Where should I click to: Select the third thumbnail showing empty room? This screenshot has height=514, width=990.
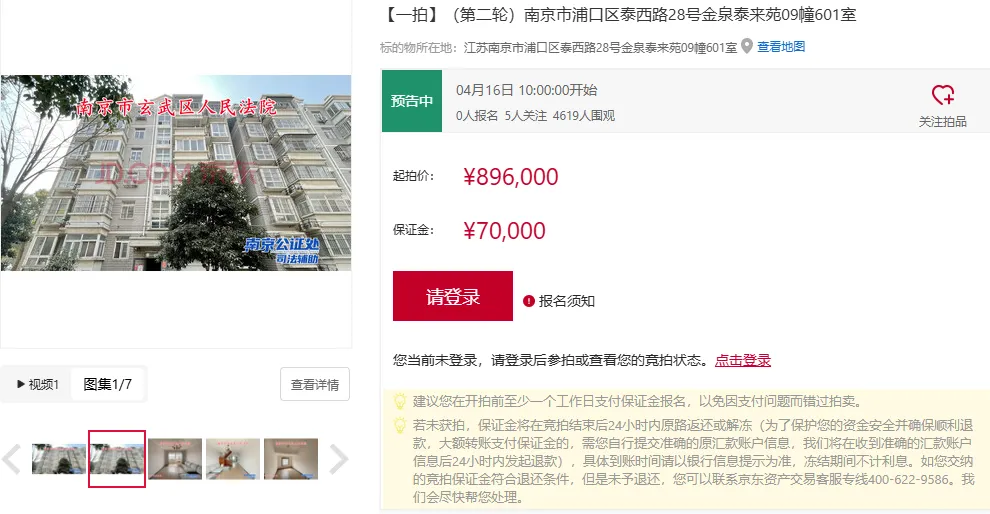(175, 459)
